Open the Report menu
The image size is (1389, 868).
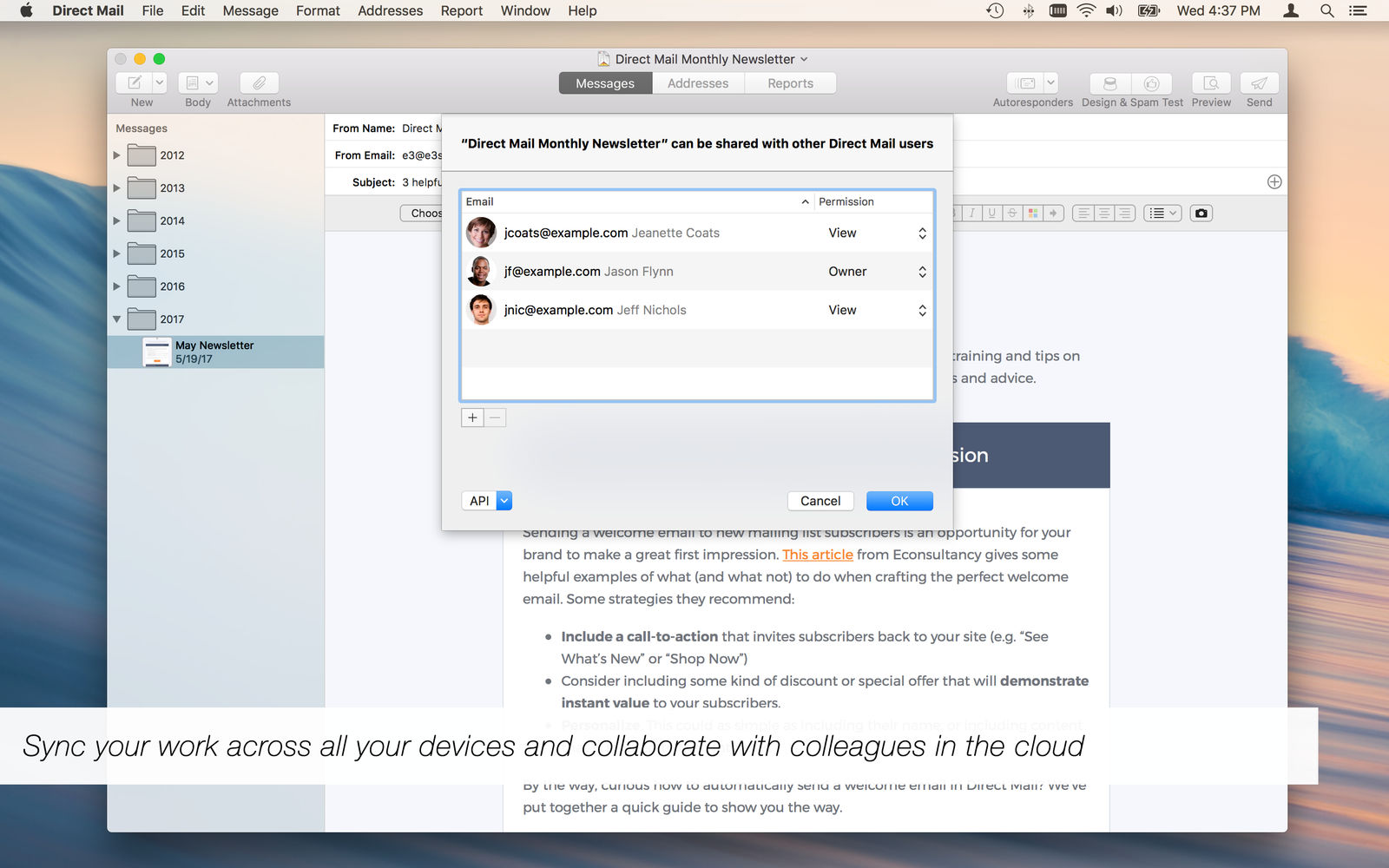(461, 10)
